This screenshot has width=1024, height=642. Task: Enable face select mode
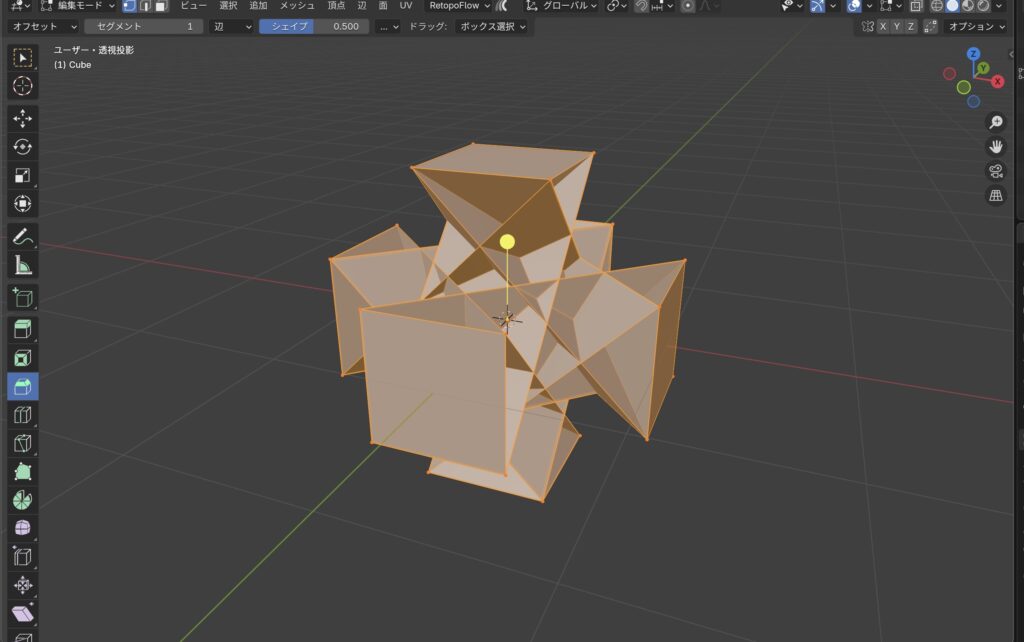click(x=161, y=6)
